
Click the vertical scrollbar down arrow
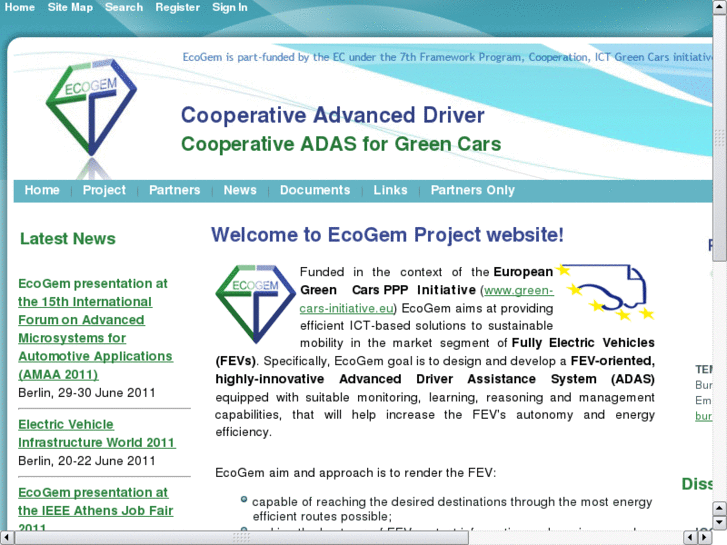tap(720, 522)
